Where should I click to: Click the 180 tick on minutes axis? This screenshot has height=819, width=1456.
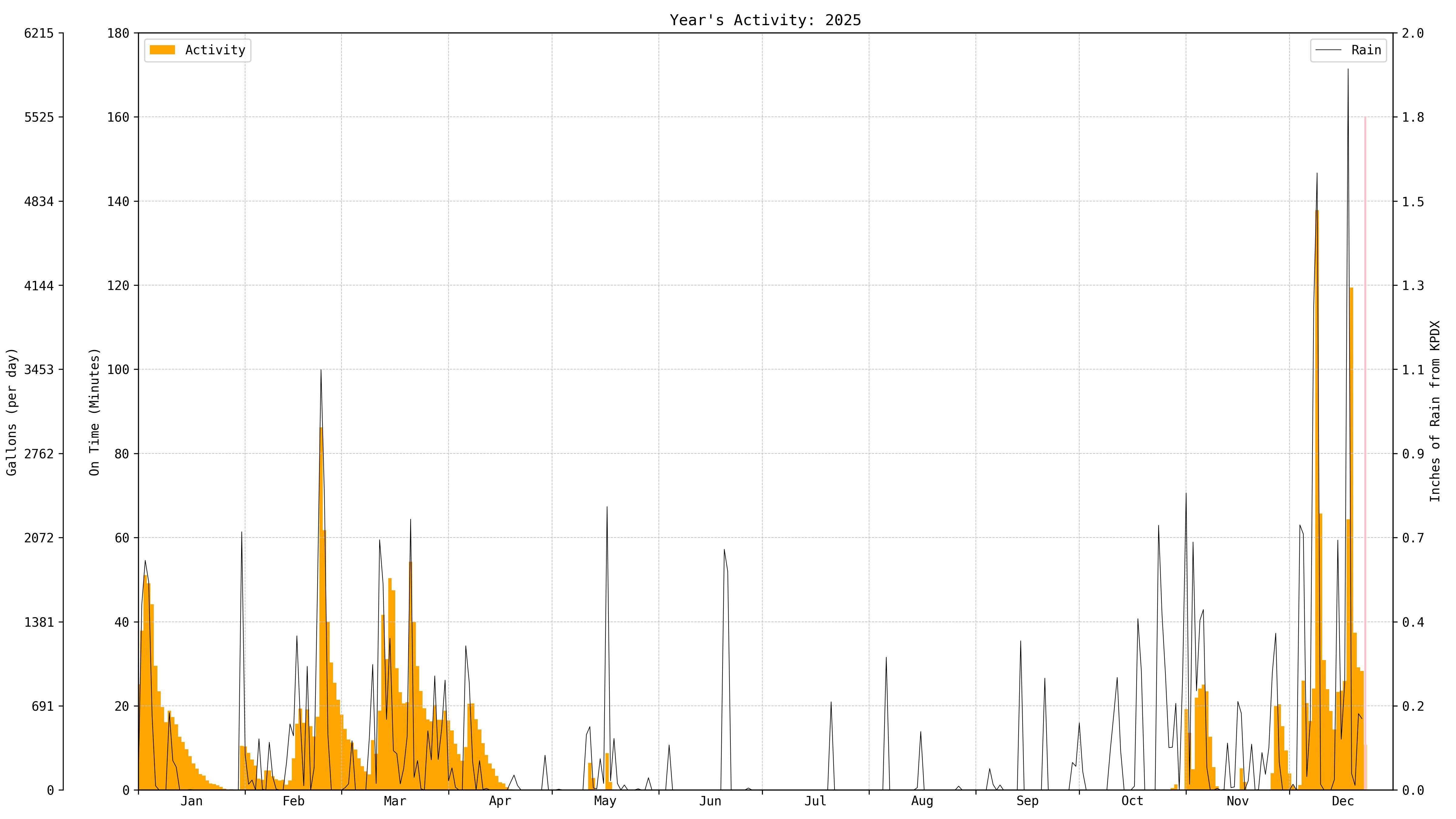[119, 33]
